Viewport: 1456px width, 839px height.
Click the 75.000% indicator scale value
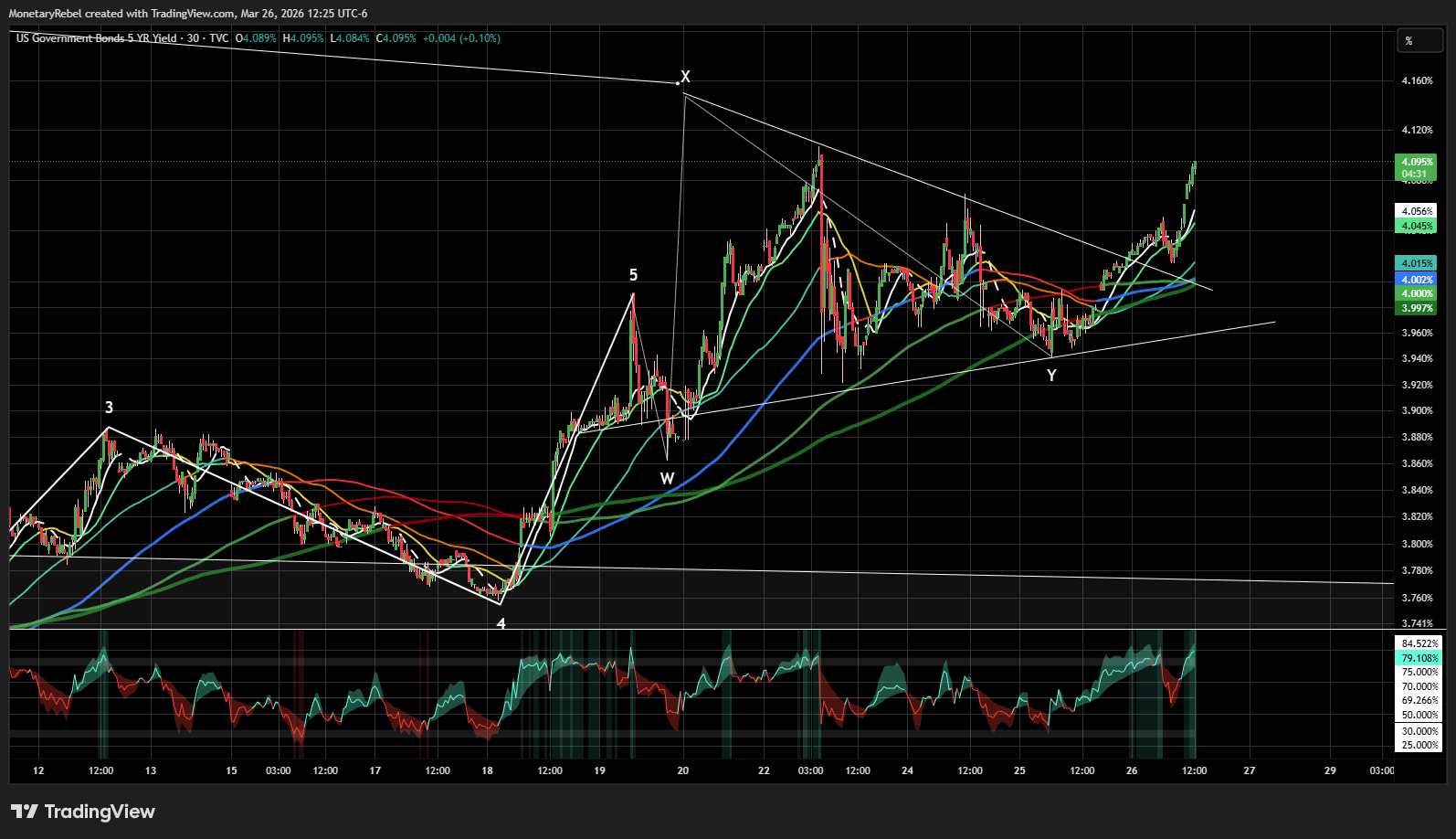[1419, 672]
